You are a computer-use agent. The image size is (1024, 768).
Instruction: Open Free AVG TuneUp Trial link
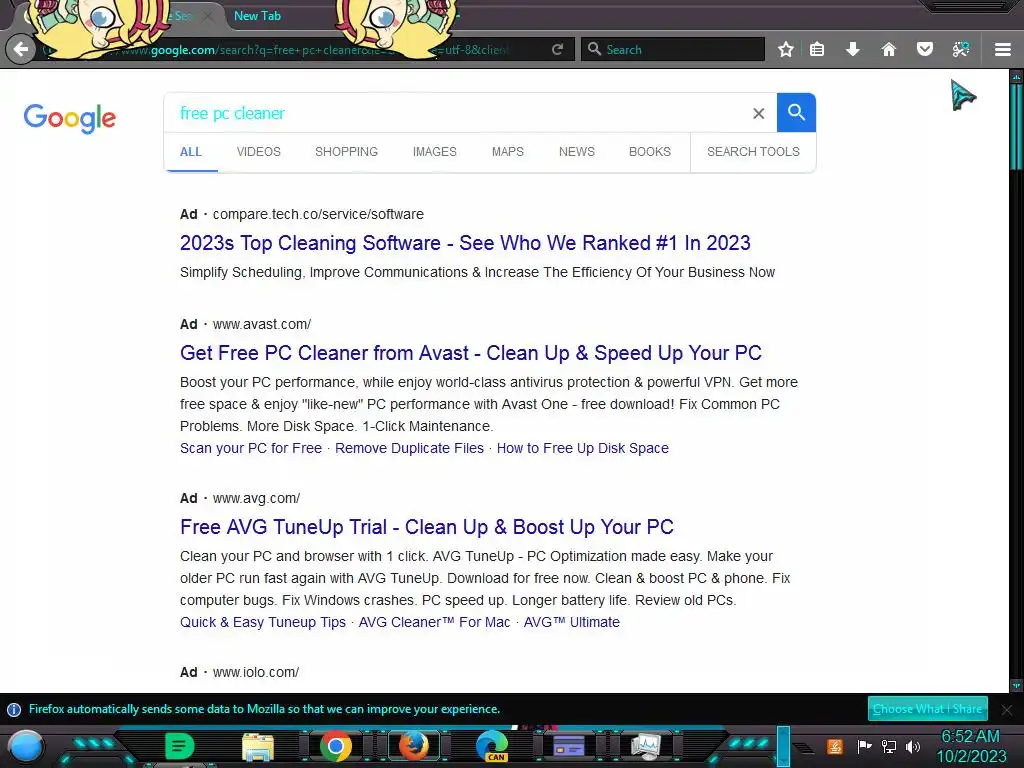pos(426,527)
